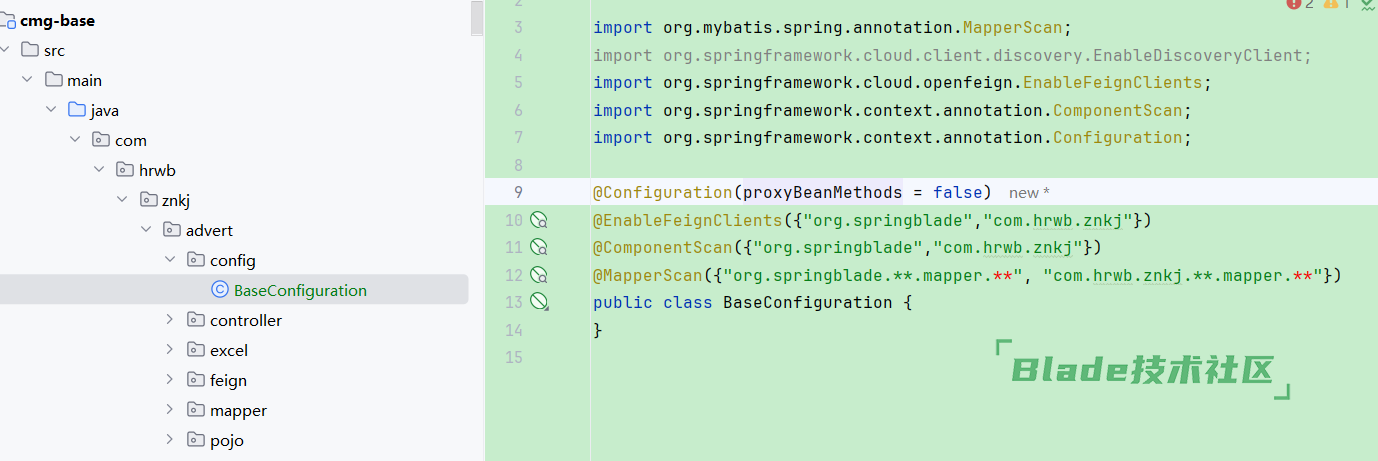Click the red errors indicator icon
The width and height of the screenshot is (1378, 461).
pos(1293,4)
